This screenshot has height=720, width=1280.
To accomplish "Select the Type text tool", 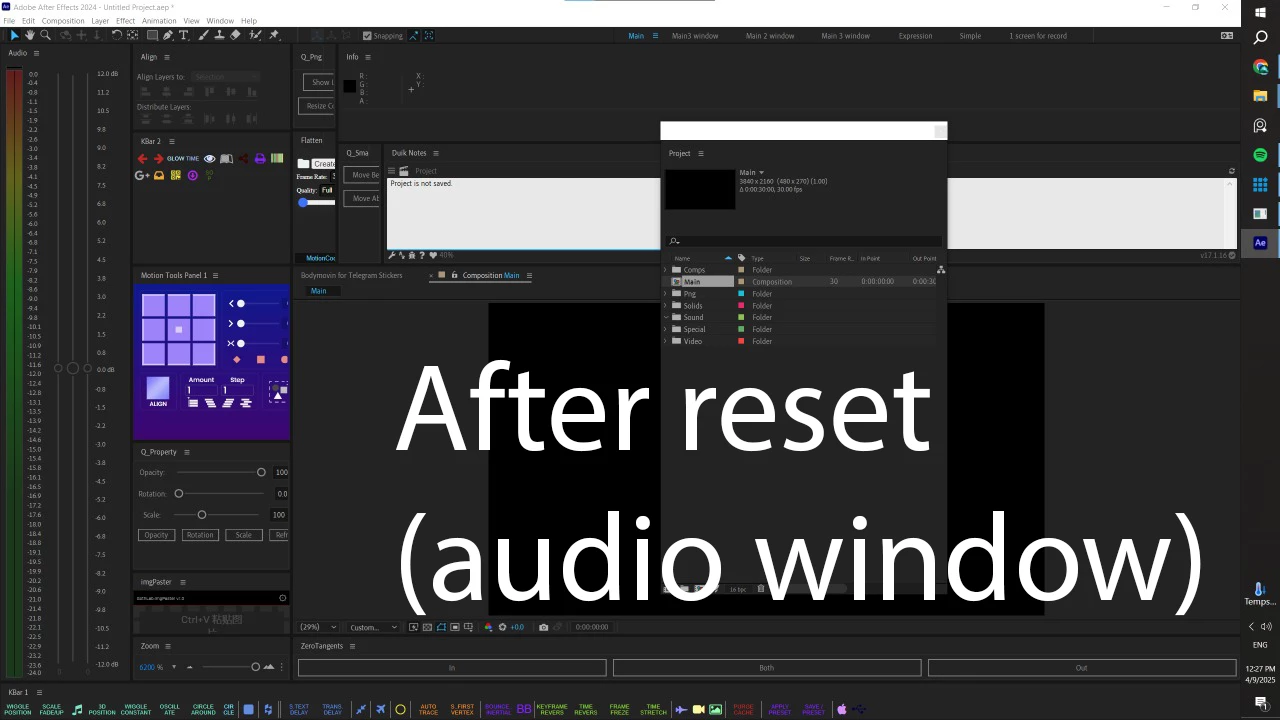I will [x=184, y=35].
